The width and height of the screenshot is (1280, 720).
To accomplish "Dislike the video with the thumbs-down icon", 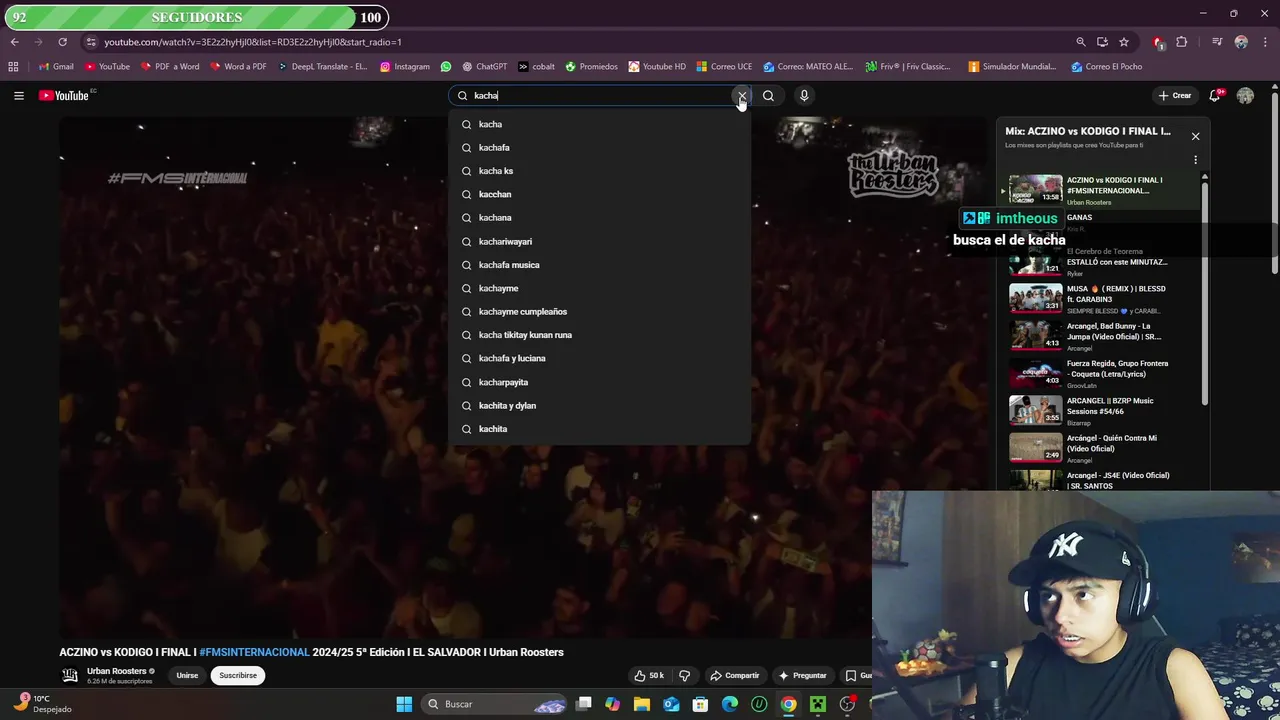I will (684, 675).
